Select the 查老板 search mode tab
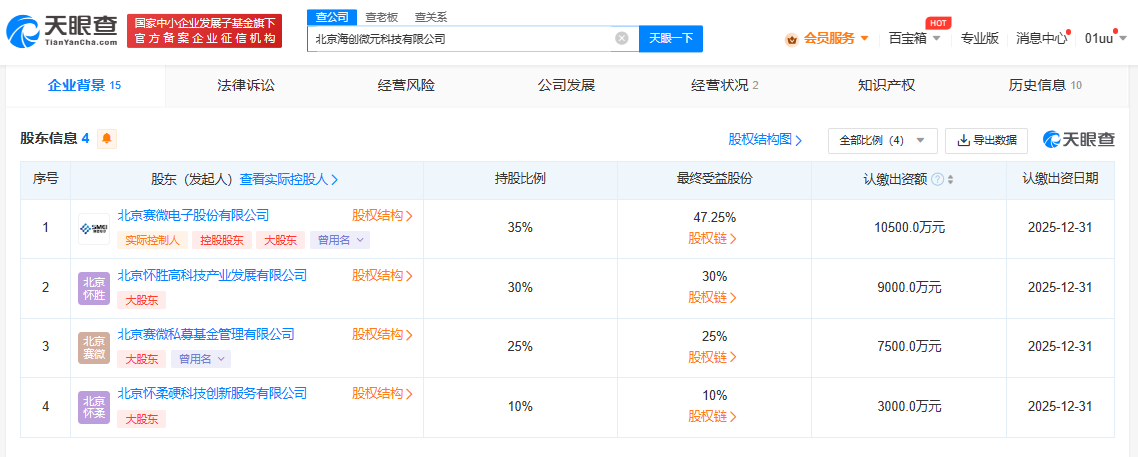Screen dimensions: 1138x457 coord(382,17)
